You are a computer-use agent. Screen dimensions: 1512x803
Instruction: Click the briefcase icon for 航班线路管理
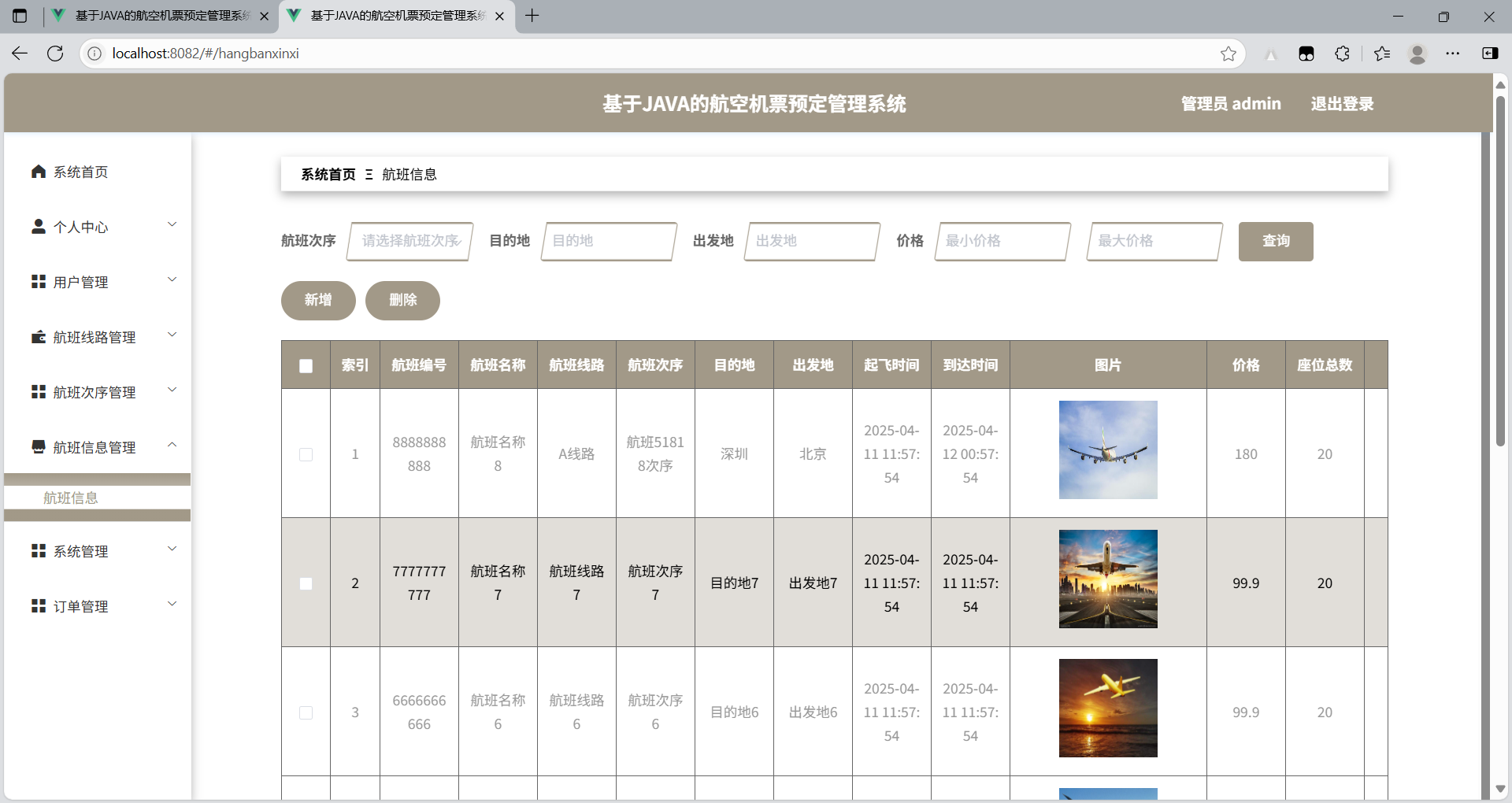tap(38, 337)
